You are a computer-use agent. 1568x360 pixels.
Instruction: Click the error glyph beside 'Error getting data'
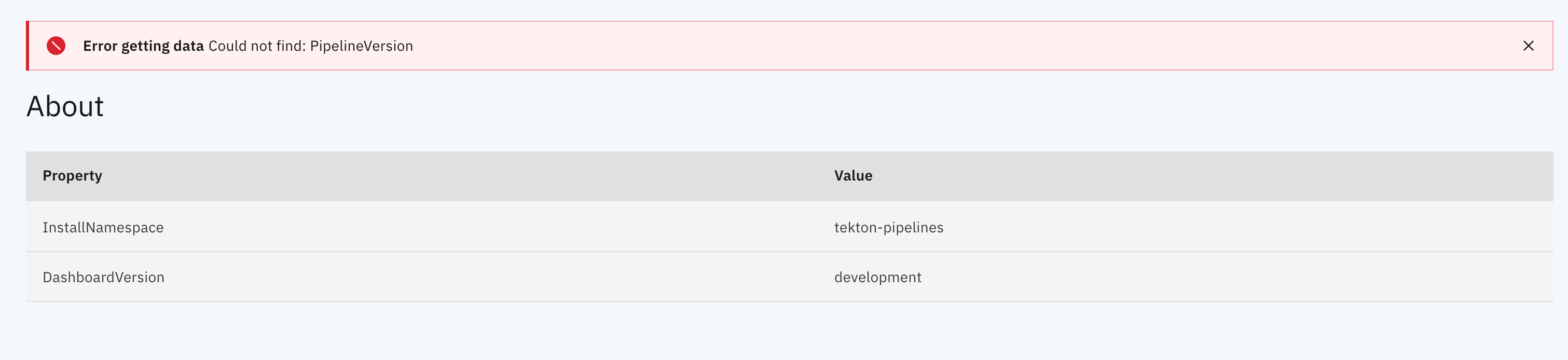click(x=57, y=46)
